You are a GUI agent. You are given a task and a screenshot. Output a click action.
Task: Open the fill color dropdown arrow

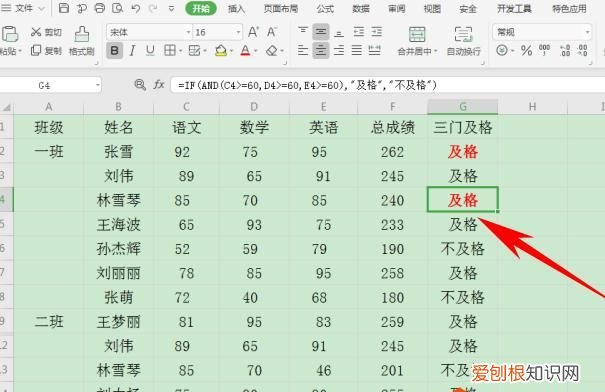click(x=232, y=51)
